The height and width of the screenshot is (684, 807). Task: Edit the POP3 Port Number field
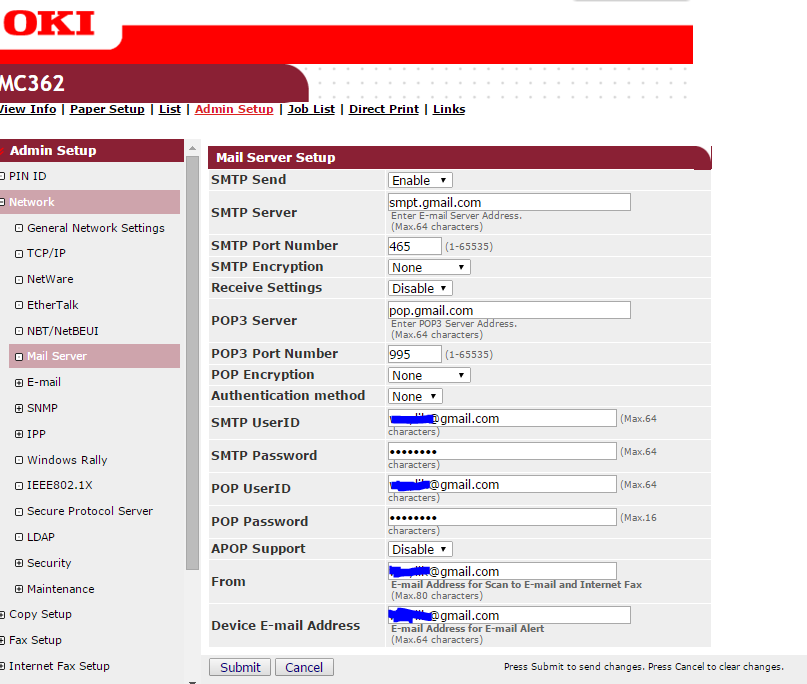tap(414, 353)
